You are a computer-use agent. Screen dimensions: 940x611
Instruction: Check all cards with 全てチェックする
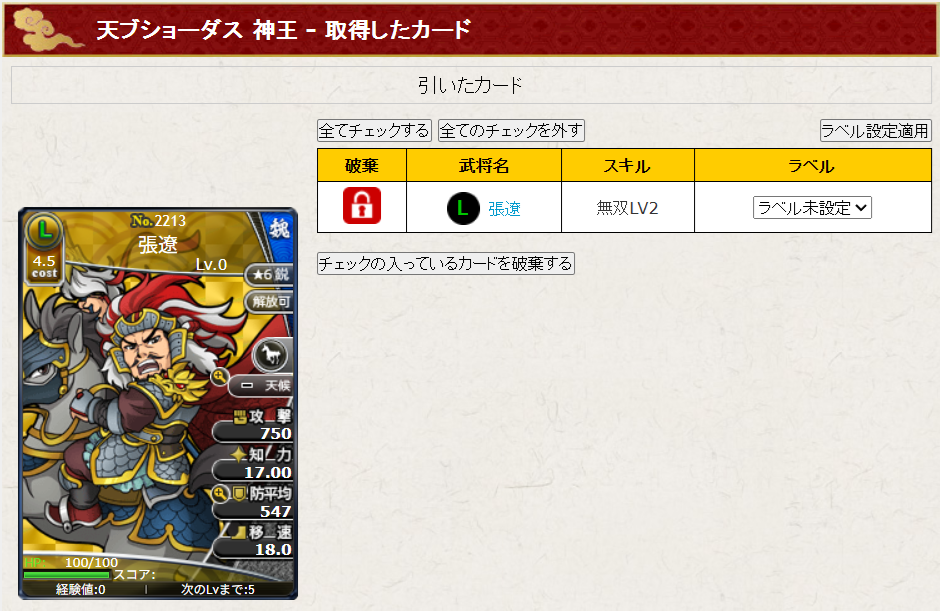coord(374,131)
